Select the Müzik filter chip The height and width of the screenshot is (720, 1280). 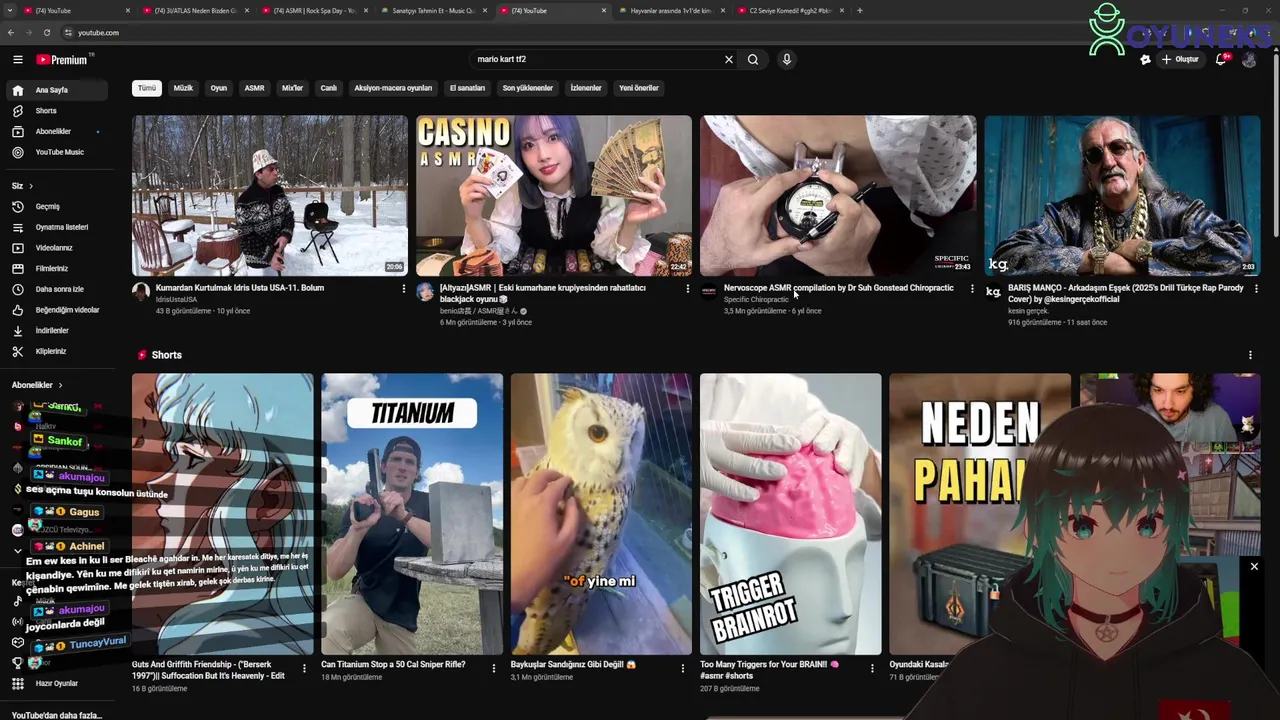pyautogui.click(x=183, y=88)
